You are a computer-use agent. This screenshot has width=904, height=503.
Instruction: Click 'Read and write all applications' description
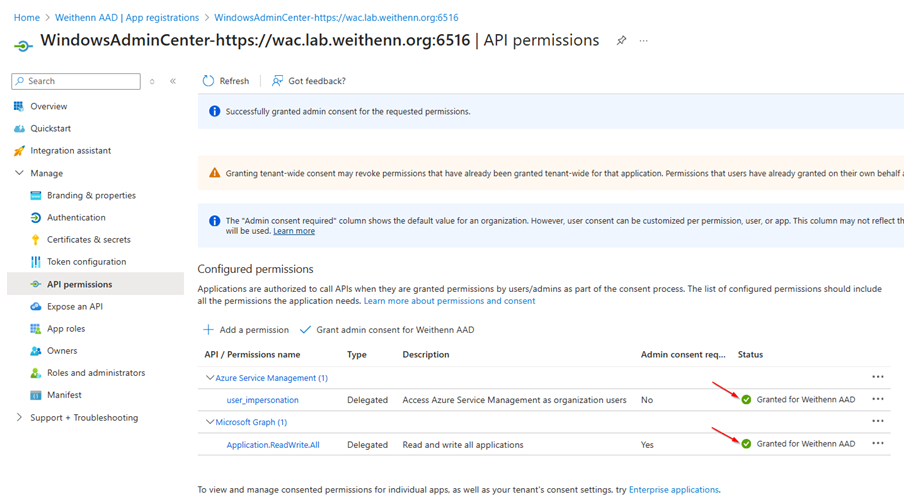click(x=463, y=445)
